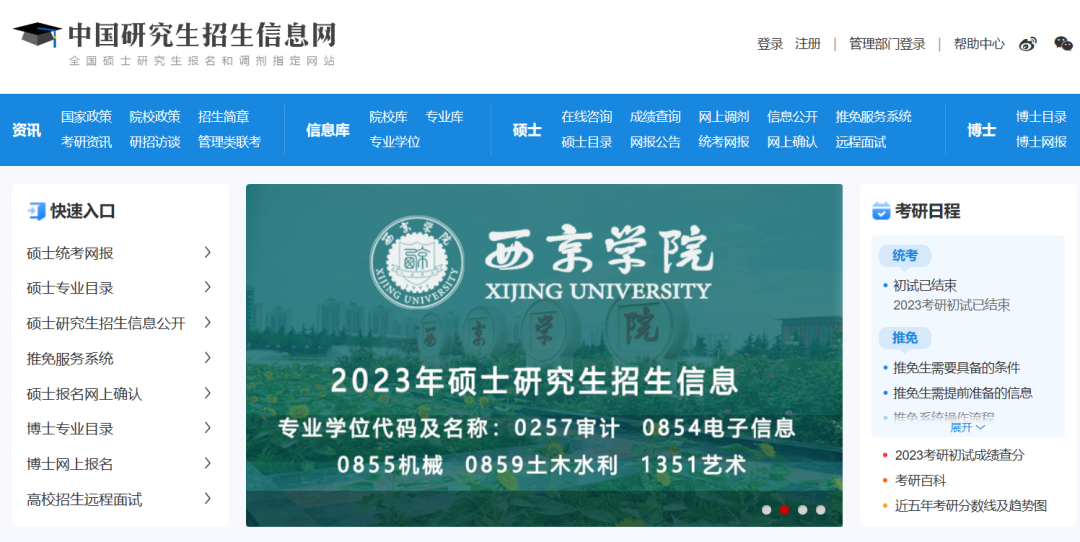Screen dimensions: 1080x542
Task: Open 院校库 in the 信息库 menu
Action: [388, 117]
